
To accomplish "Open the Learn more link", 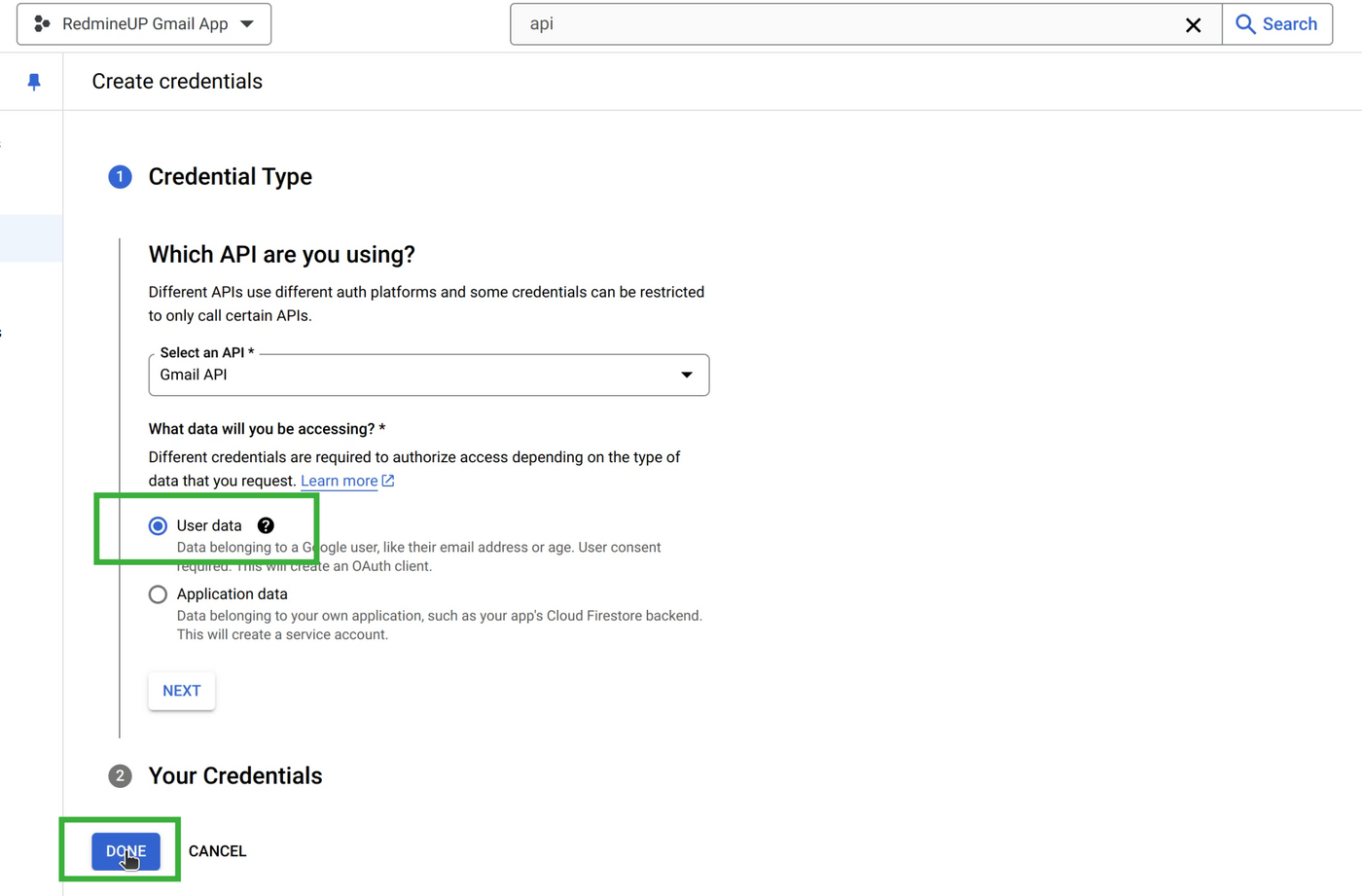I will pos(338,480).
